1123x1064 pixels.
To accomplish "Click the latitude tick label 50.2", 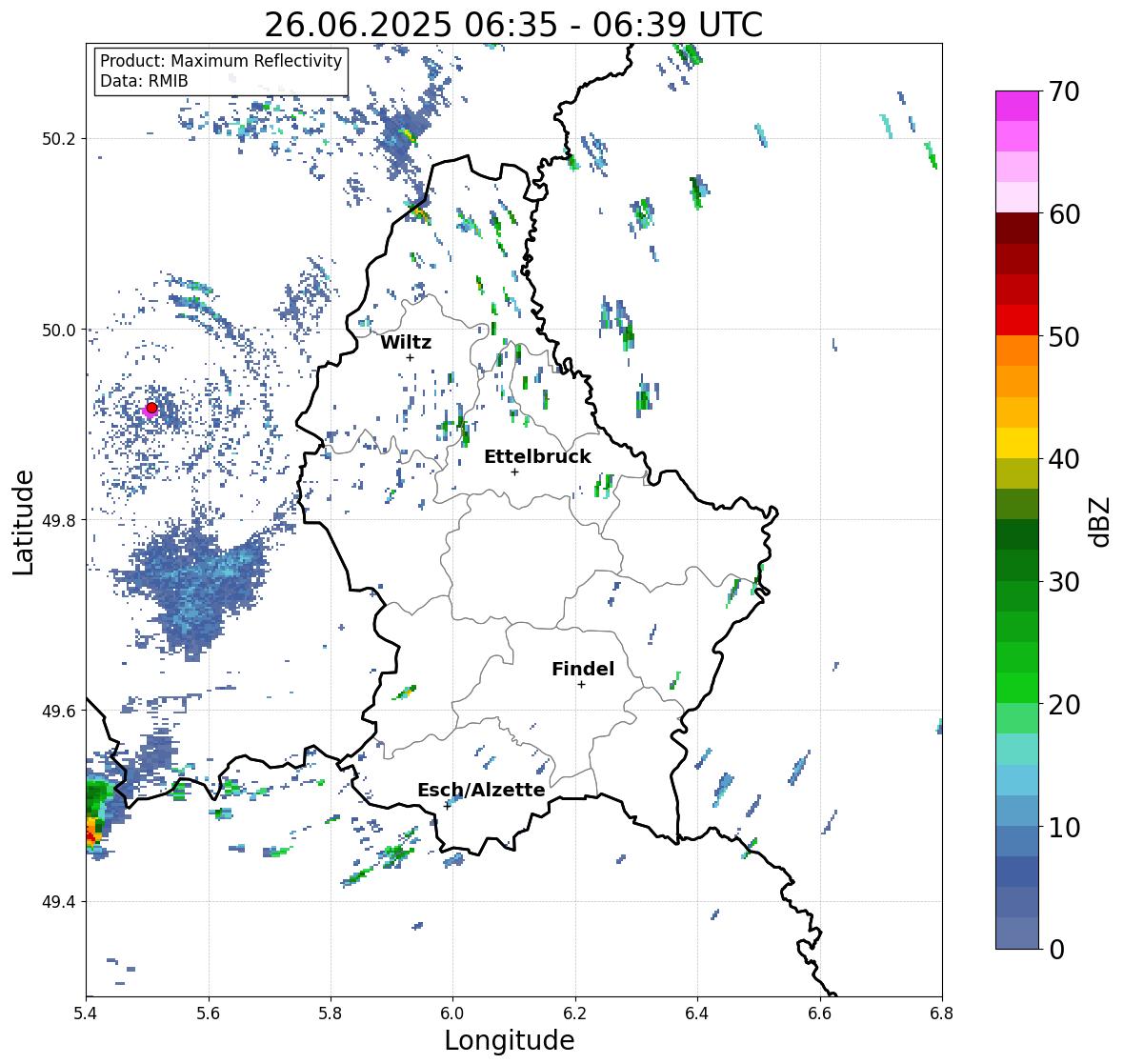I will pos(59,139).
